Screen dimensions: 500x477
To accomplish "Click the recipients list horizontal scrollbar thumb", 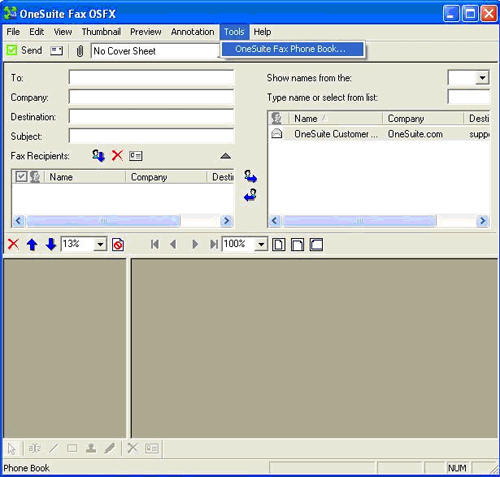I will pyautogui.click(x=104, y=221).
